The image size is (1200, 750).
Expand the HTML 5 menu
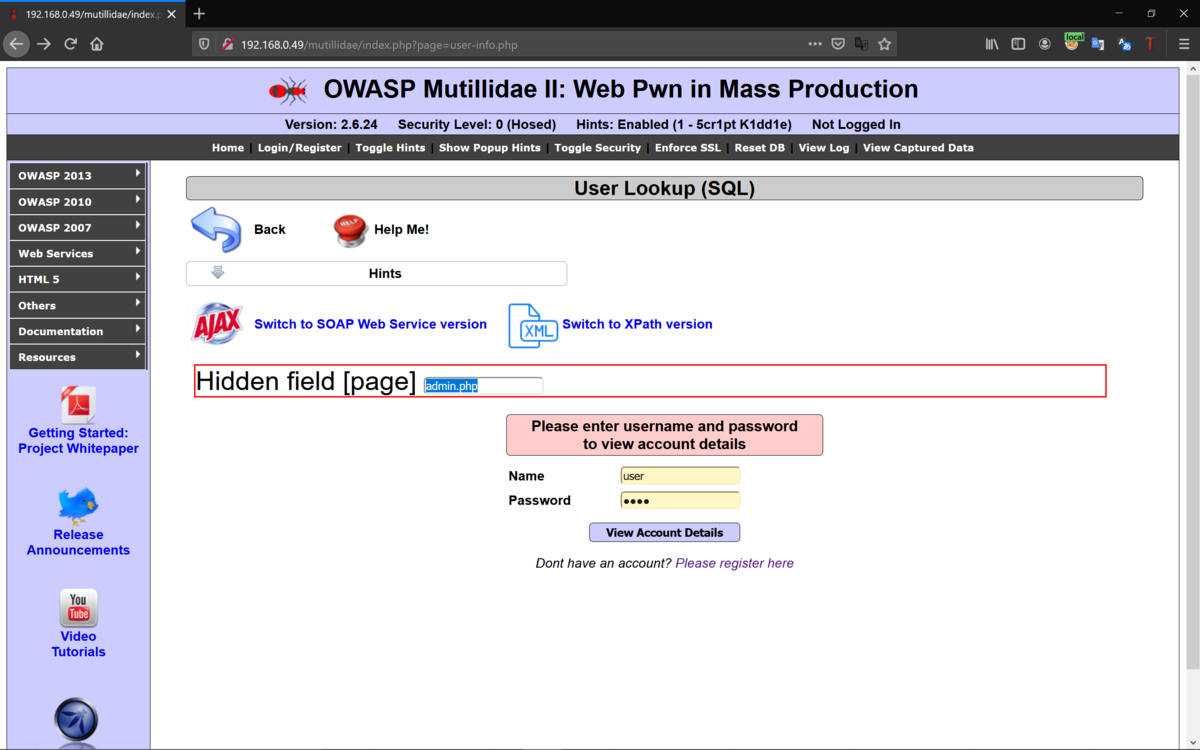click(x=78, y=279)
